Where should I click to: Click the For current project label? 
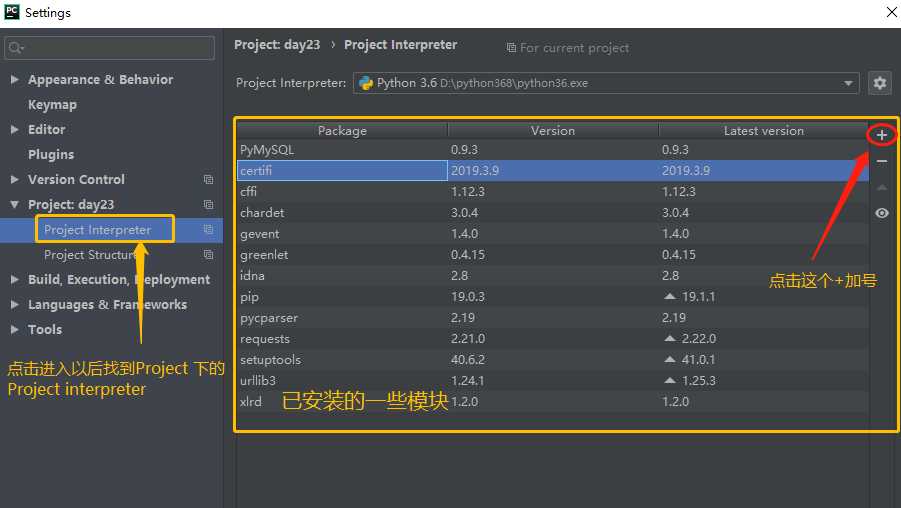click(574, 48)
